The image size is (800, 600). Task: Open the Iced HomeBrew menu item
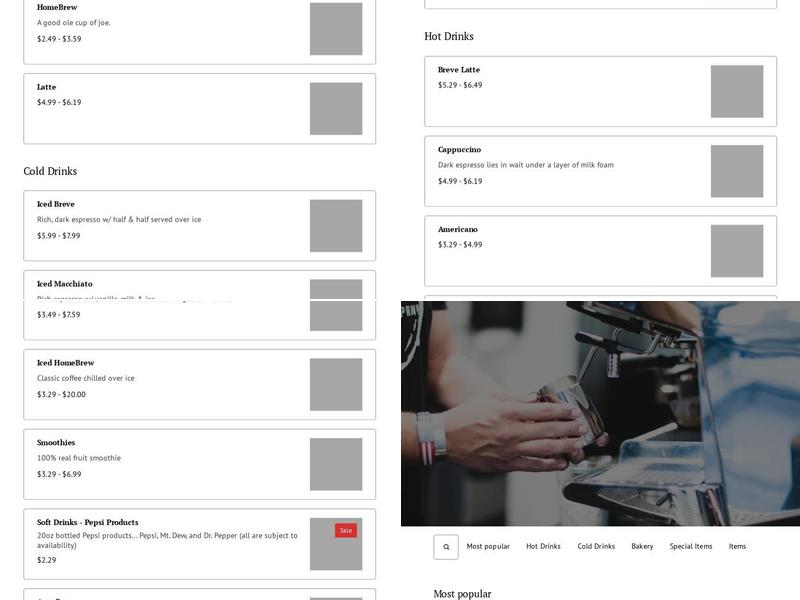(65, 363)
